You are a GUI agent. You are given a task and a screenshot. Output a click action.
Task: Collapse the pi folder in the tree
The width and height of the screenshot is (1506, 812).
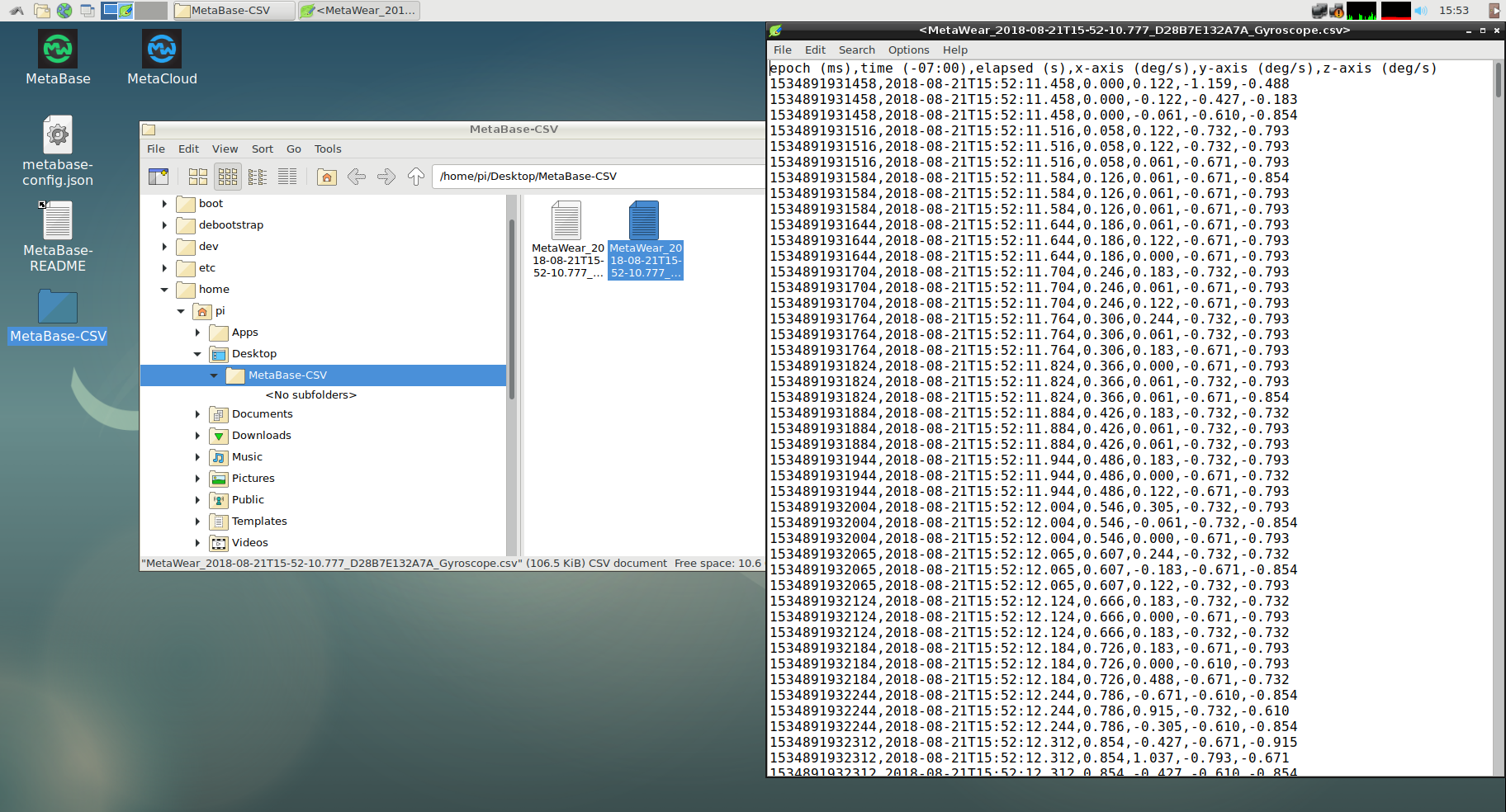[181, 311]
